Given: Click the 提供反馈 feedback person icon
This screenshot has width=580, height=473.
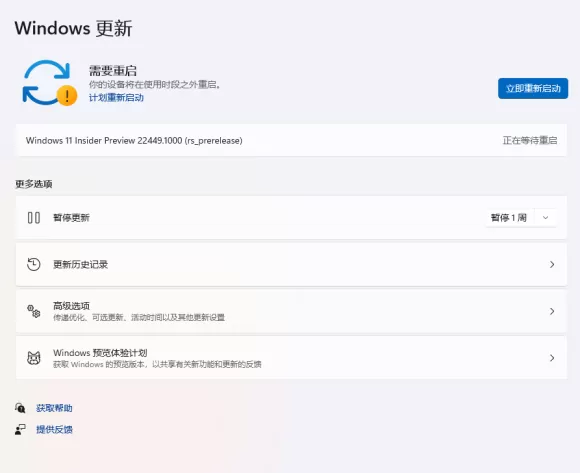Looking at the screenshot, I should (20, 429).
